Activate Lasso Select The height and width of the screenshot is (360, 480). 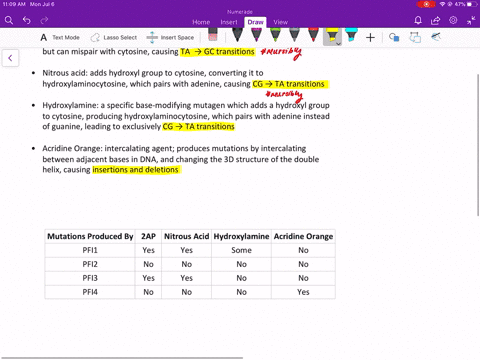[114, 37]
